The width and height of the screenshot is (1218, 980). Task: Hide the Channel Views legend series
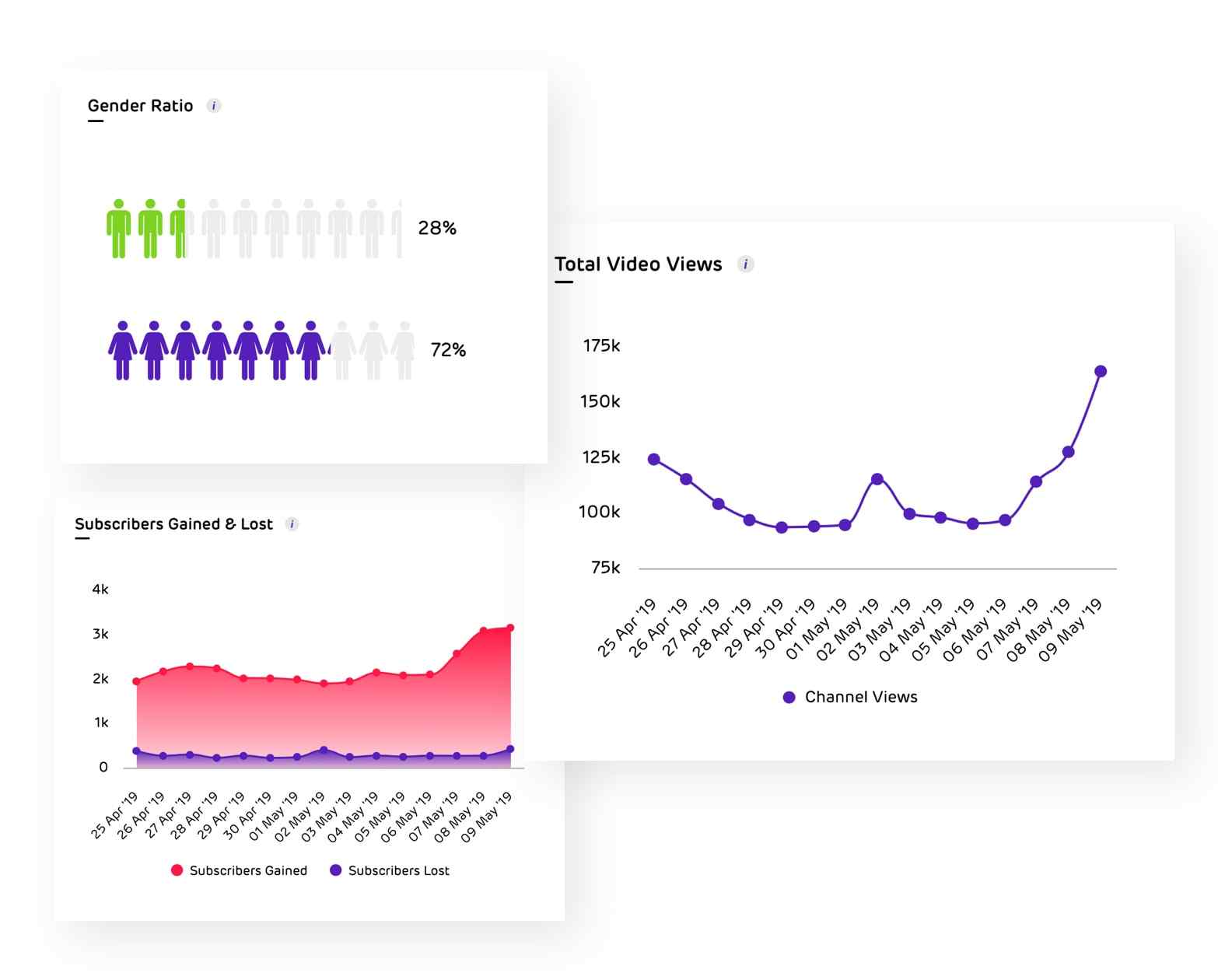[x=850, y=697]
